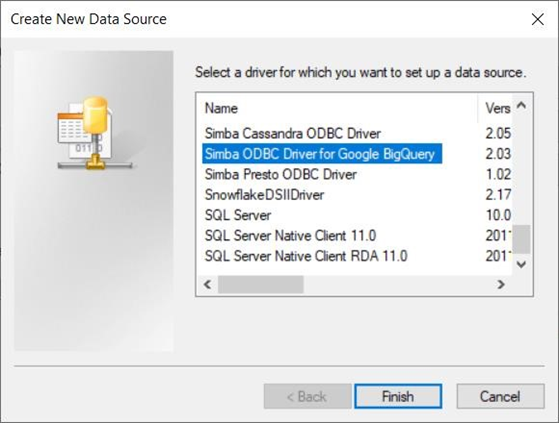Click the disabled Back button

307,396
